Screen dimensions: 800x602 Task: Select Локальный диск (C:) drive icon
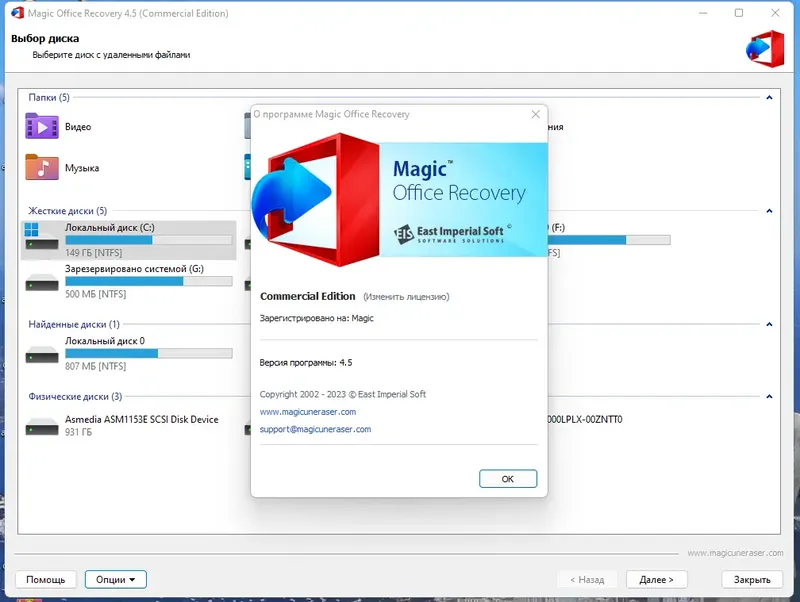pos(42,236)
